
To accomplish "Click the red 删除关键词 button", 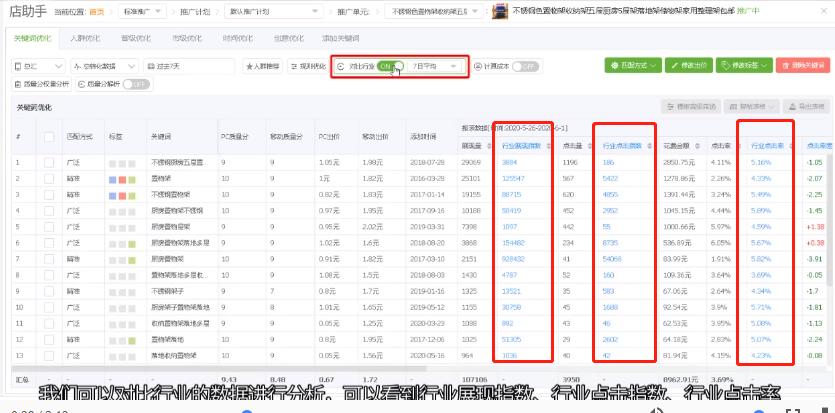I will pos(803,65).
